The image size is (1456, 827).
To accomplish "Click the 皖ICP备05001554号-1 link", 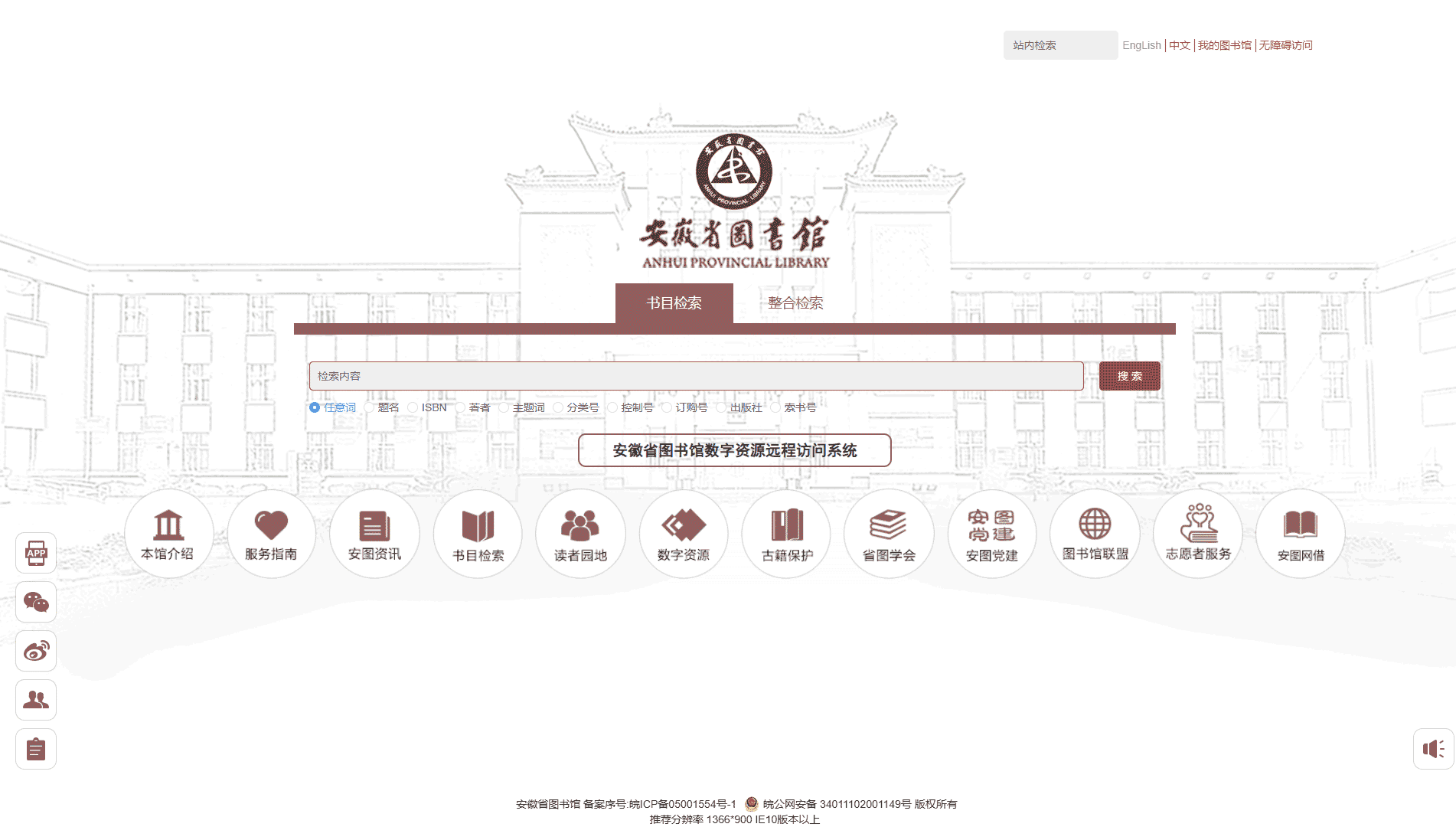I will click(683, 804).
